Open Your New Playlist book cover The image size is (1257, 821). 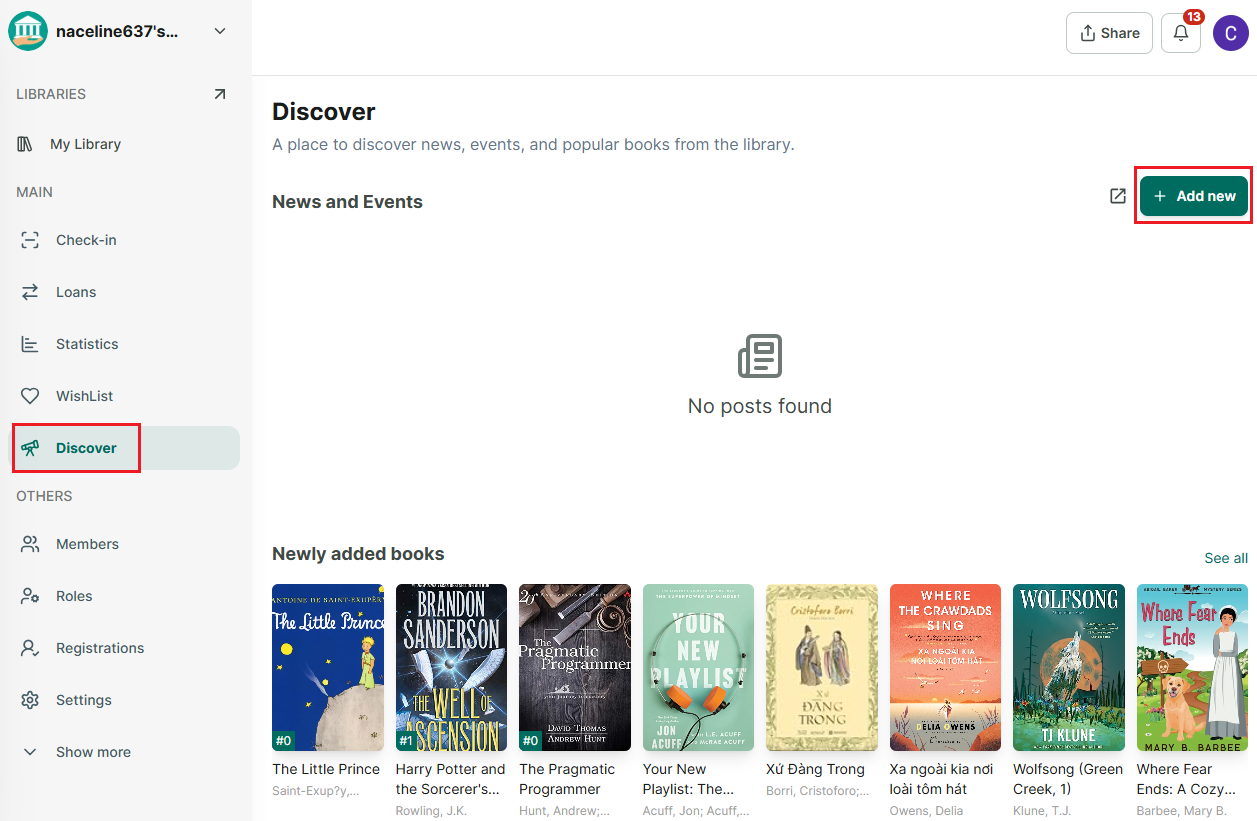698,668
